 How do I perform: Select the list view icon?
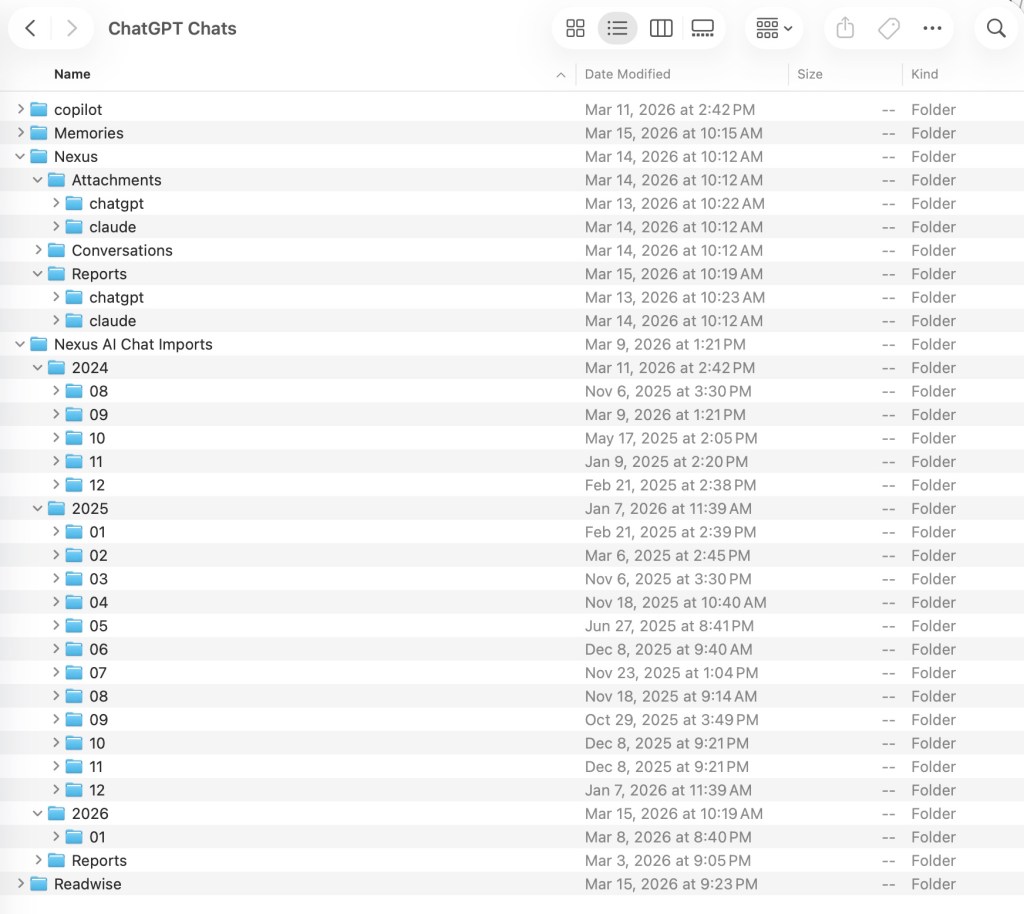coord(618,29)
